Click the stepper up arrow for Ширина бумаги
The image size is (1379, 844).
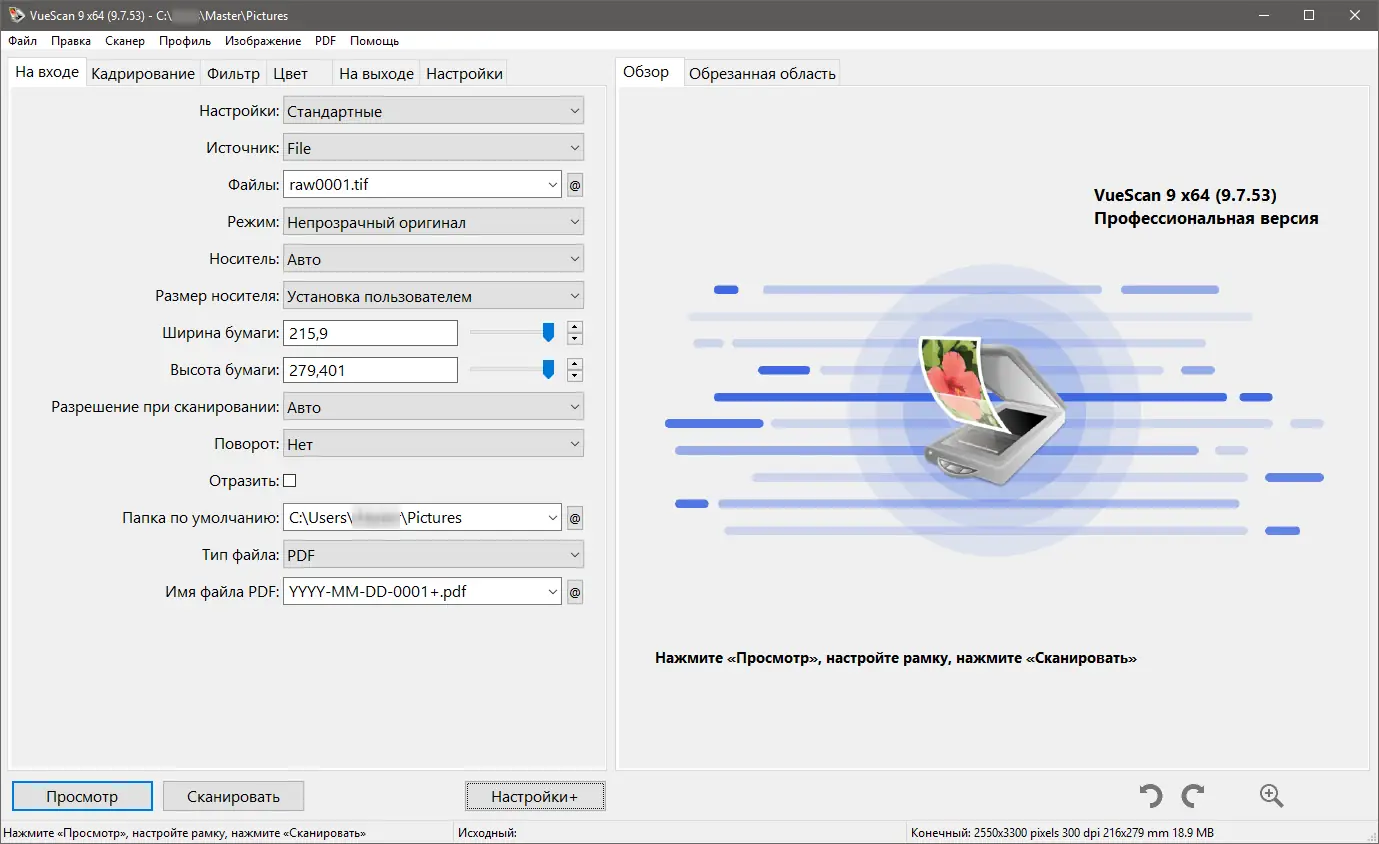tap(574, 327)
